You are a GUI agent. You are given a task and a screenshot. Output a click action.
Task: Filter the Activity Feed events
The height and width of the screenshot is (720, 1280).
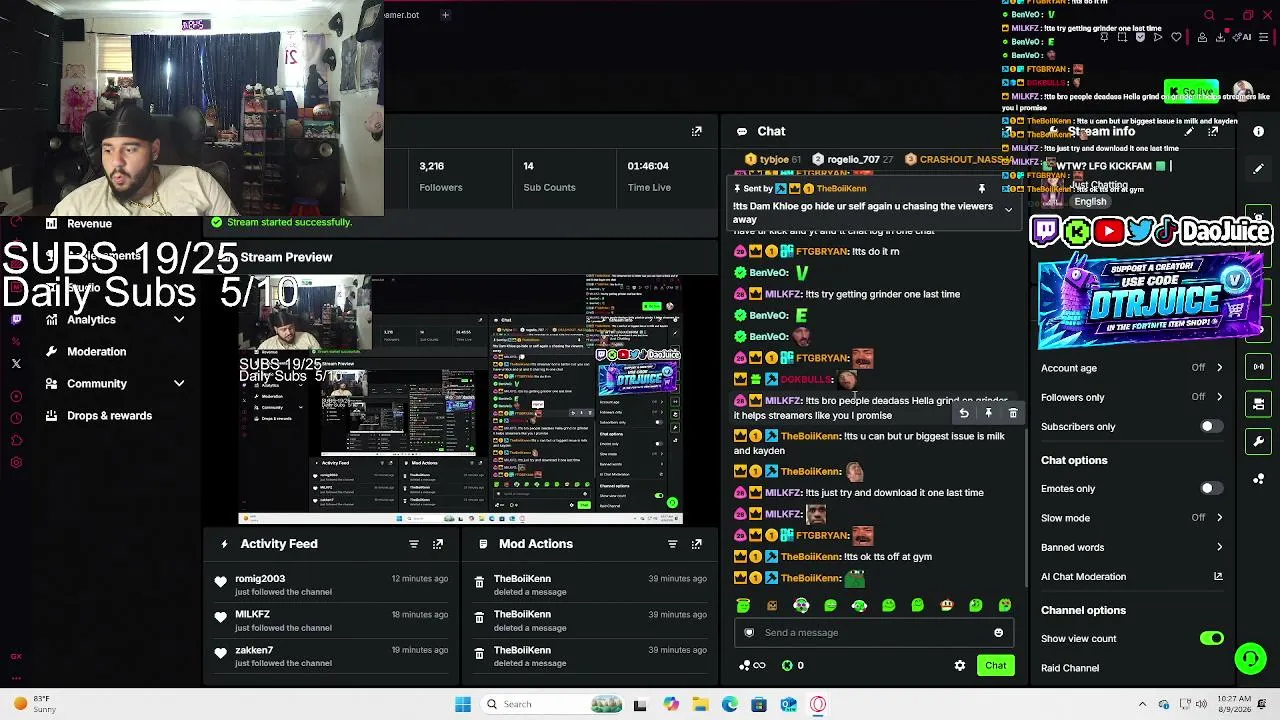414,544
